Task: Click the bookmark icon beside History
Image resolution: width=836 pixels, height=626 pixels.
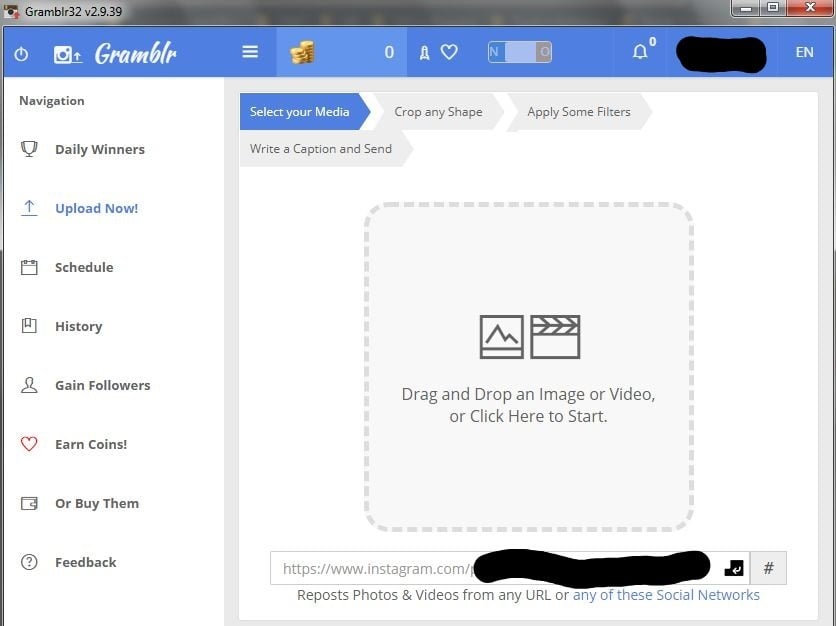Action: [29, 326]
